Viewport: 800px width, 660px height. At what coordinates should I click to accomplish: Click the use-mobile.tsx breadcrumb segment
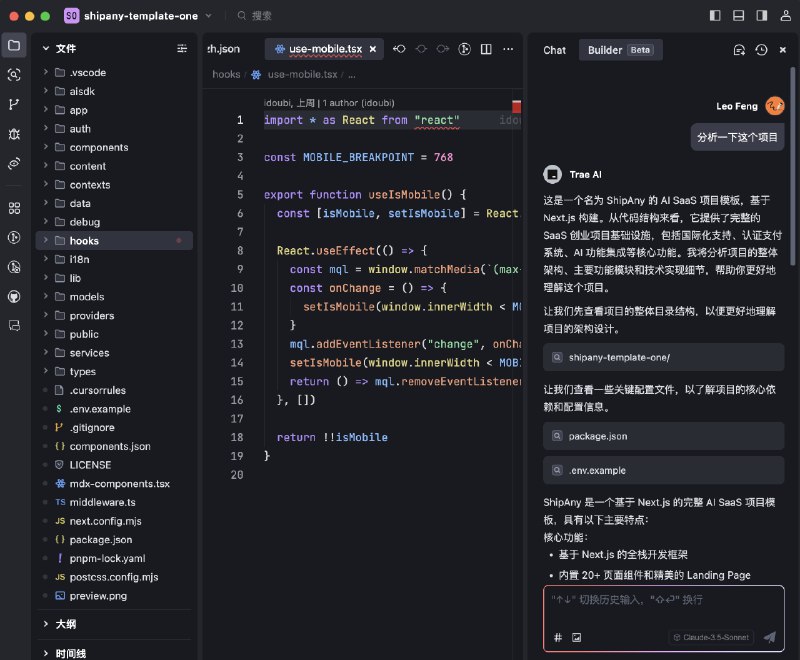point(302,74)
